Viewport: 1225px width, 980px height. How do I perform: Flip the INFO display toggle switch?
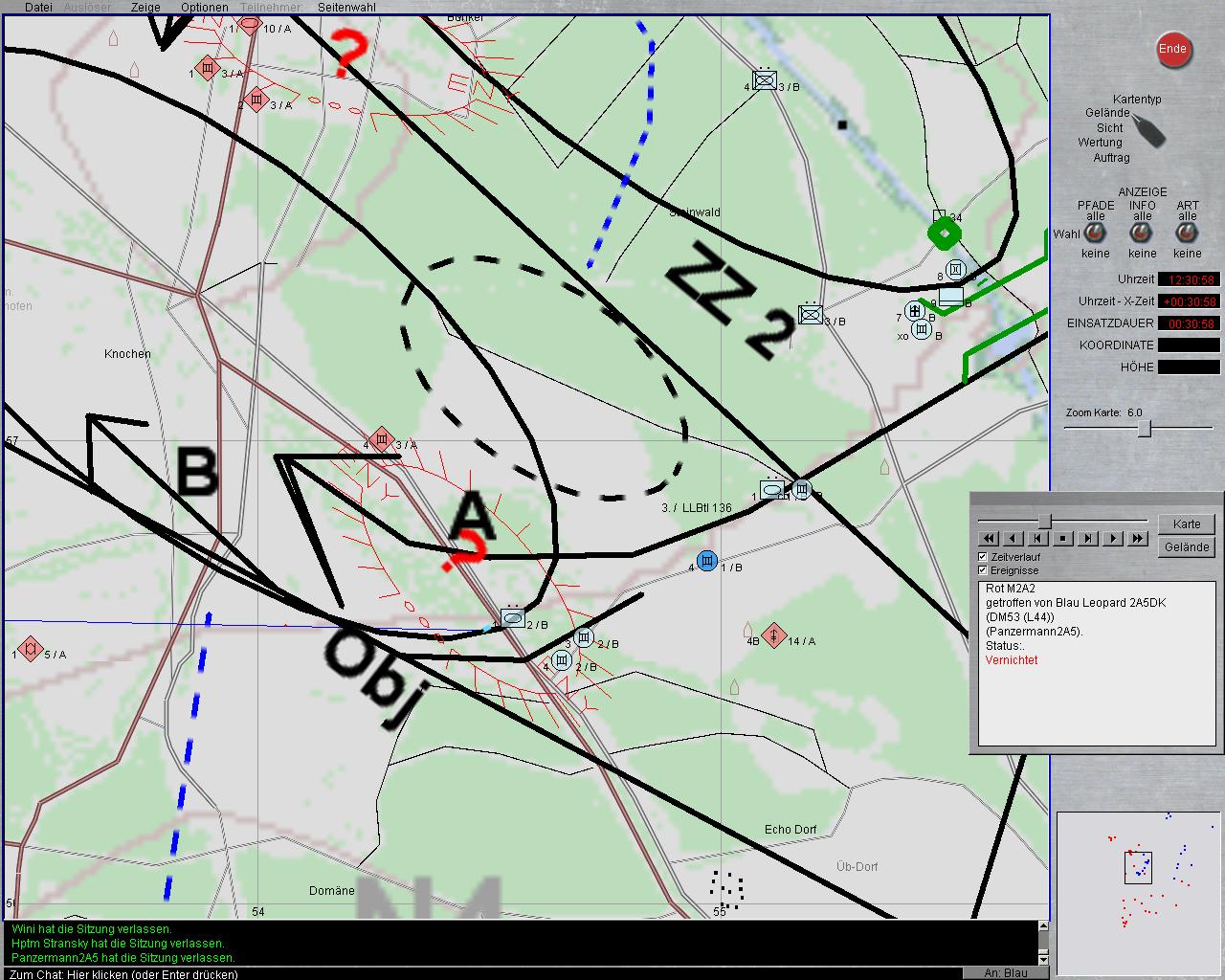point(1142,234)
